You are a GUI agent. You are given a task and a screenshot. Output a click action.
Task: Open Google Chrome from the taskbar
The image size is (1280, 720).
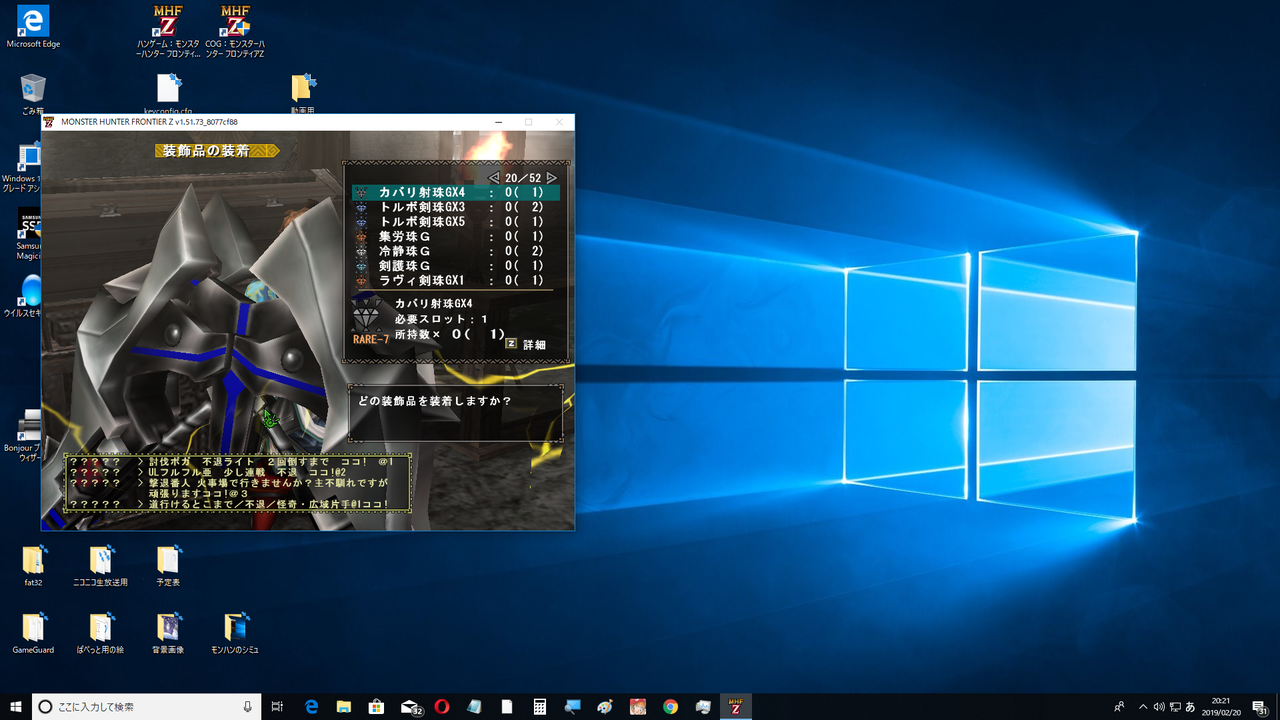[x=670, y=707]
